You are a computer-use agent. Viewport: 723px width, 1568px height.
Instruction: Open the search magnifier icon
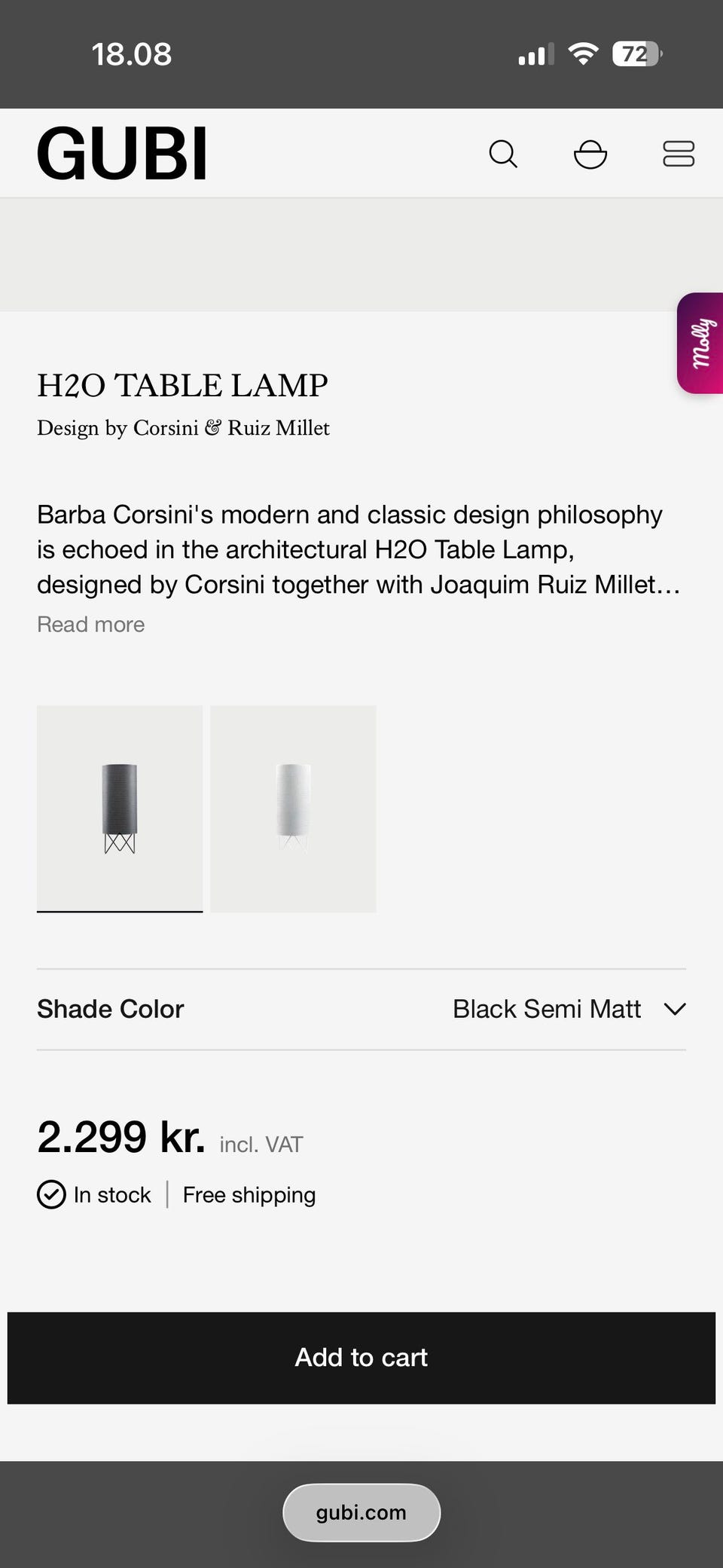click(503, 154)
